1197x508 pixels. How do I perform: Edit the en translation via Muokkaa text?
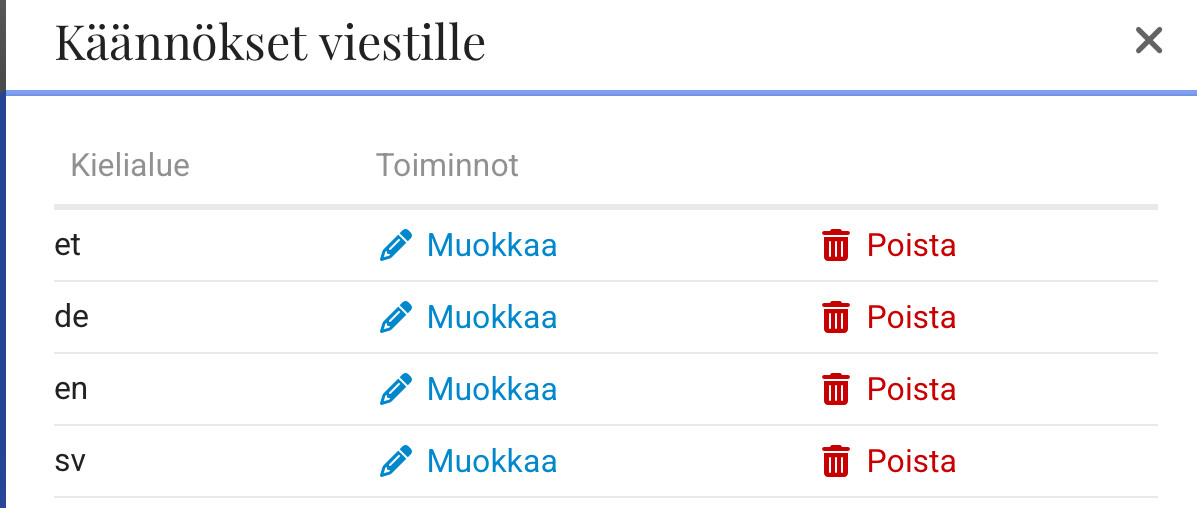491,389
